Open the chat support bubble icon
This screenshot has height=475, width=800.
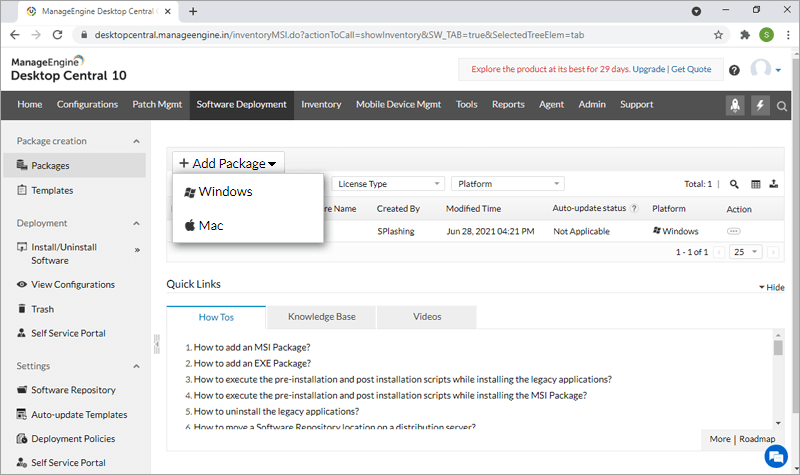pos(775,456)
